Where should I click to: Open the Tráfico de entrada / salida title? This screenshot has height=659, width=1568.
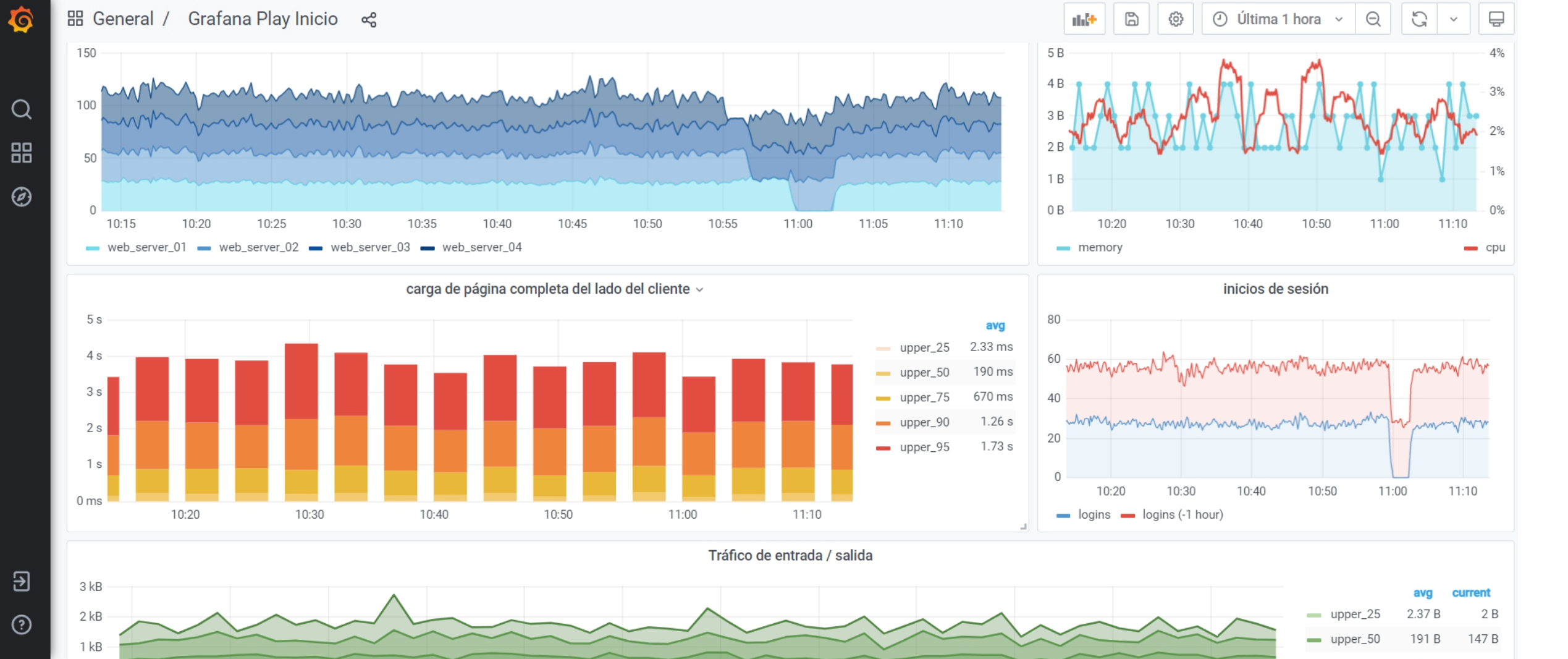point(790,555)
